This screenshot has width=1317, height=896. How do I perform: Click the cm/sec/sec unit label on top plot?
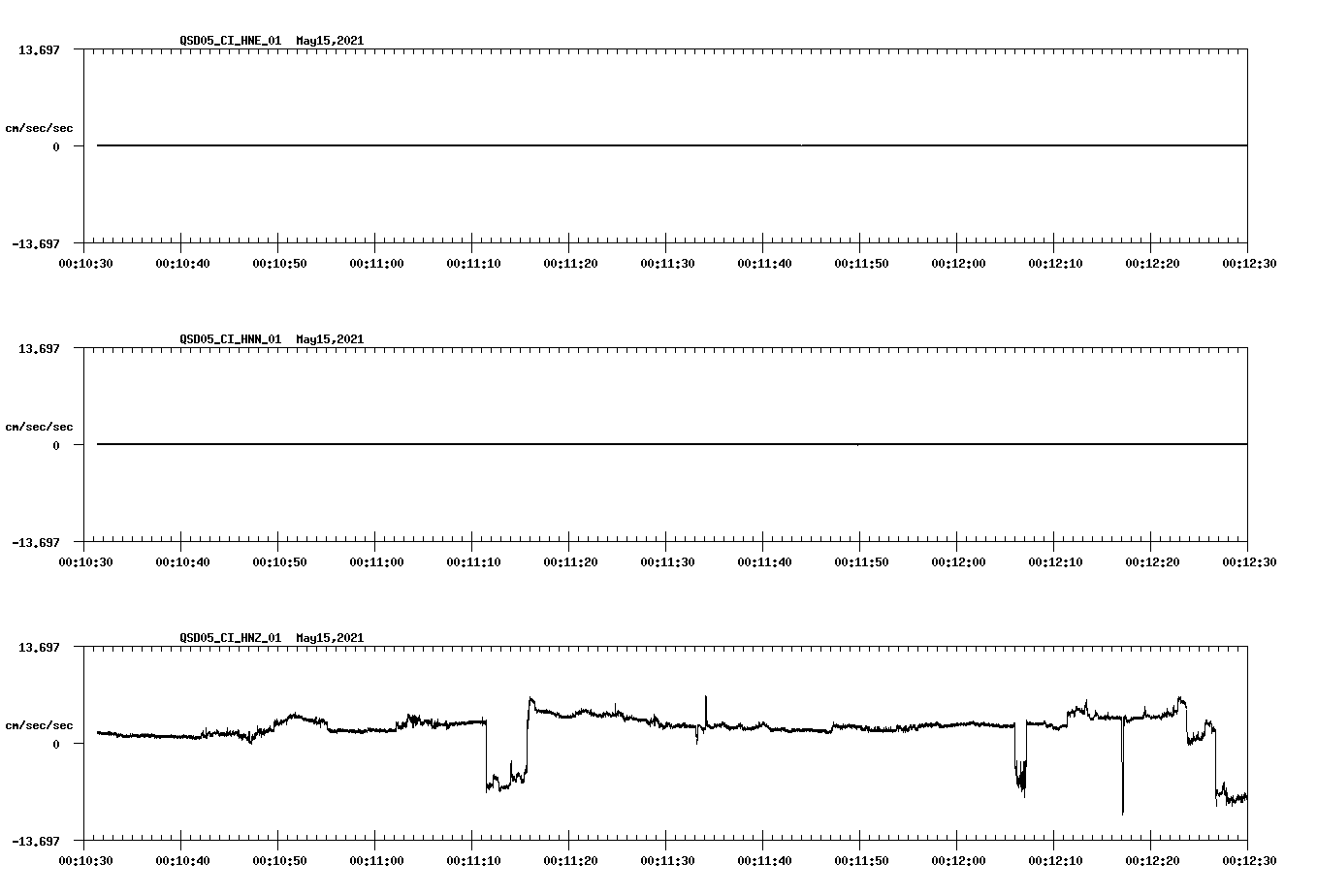(x=39, y=126)
